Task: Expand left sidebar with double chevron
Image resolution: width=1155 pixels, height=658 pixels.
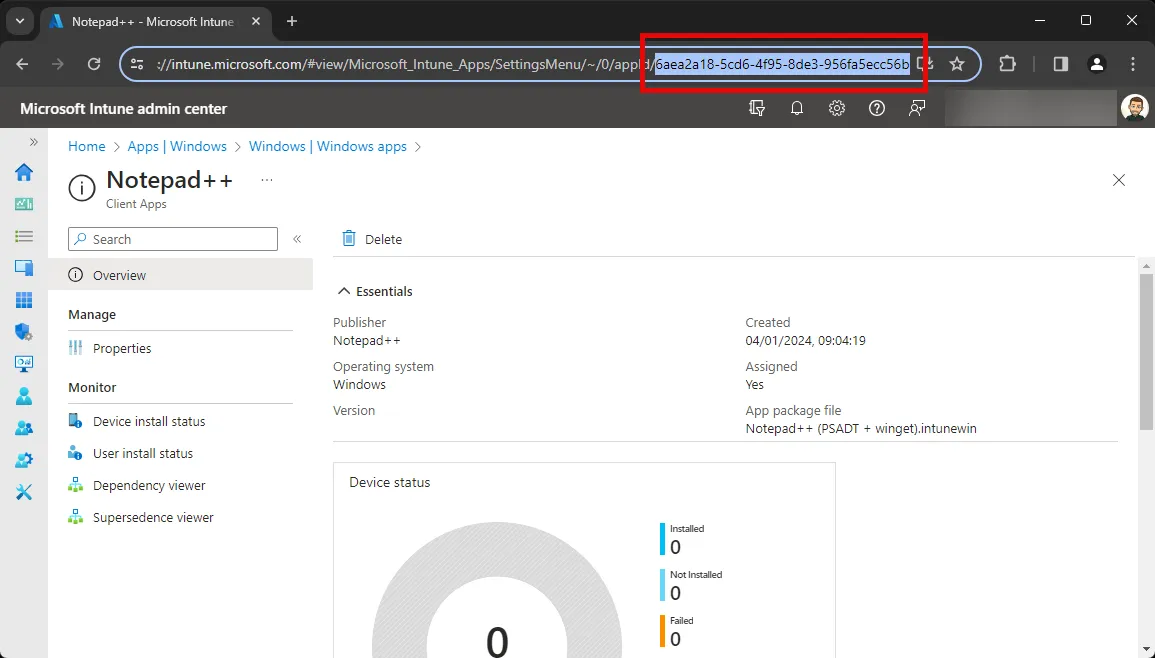Action: tap(33, 142)
